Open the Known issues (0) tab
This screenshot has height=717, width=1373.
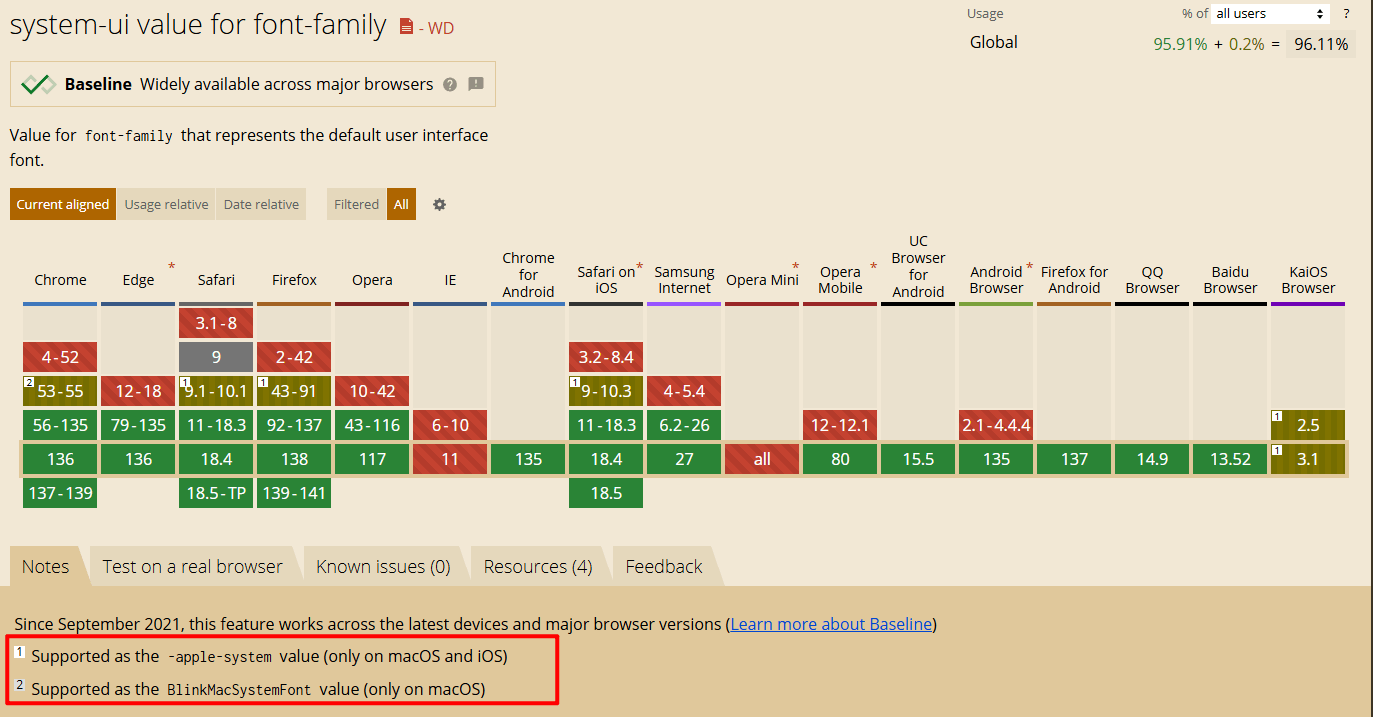pos(383,566)
